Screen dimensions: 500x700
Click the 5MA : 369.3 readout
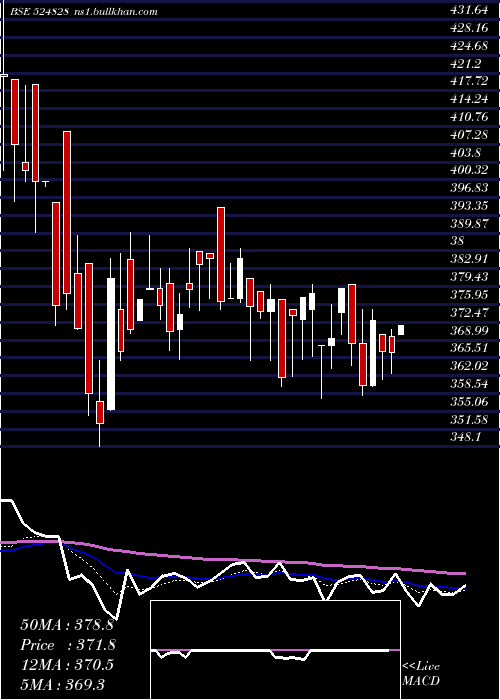(x=62, y=684)
